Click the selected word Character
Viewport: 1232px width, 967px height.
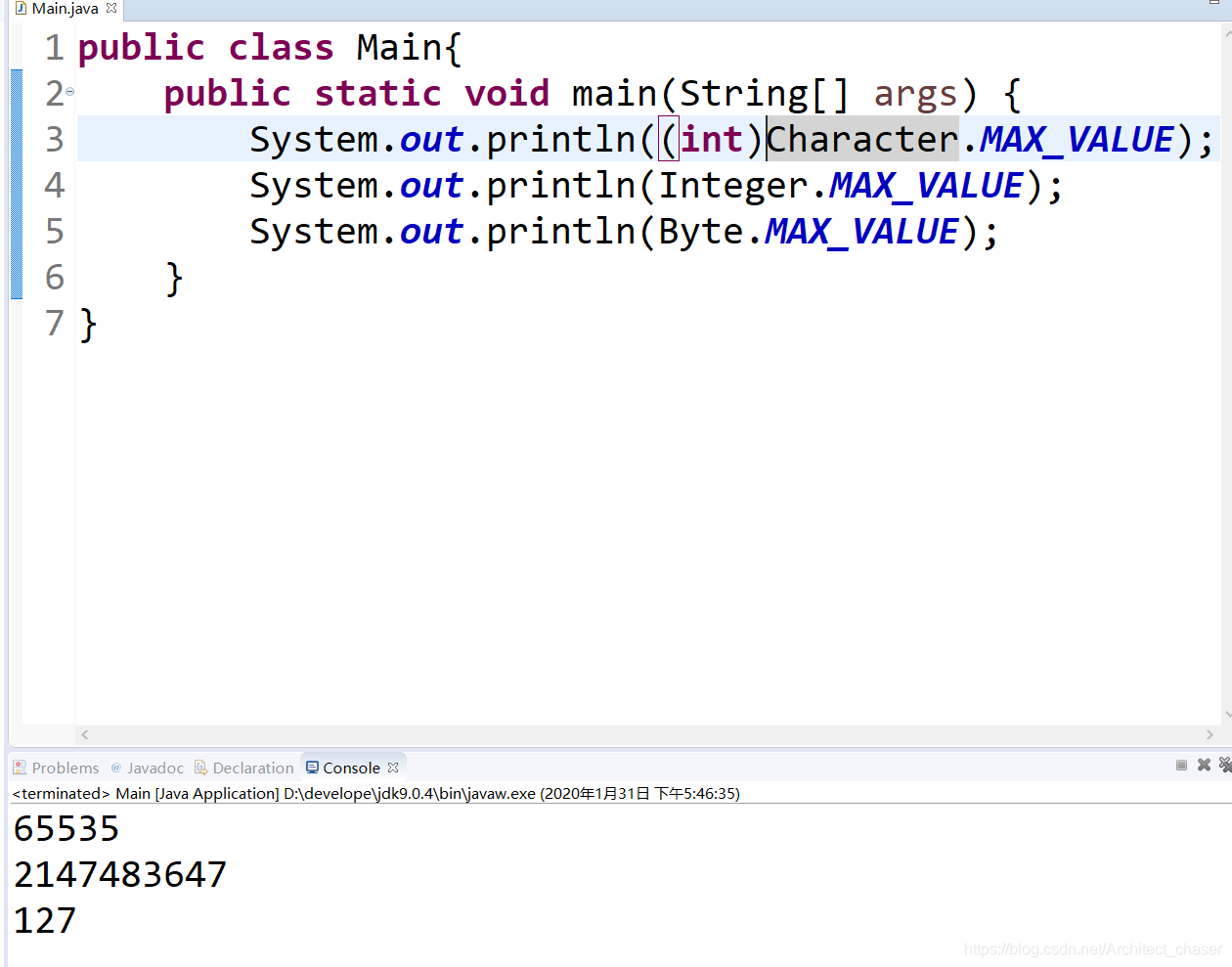tap(862, 139)
